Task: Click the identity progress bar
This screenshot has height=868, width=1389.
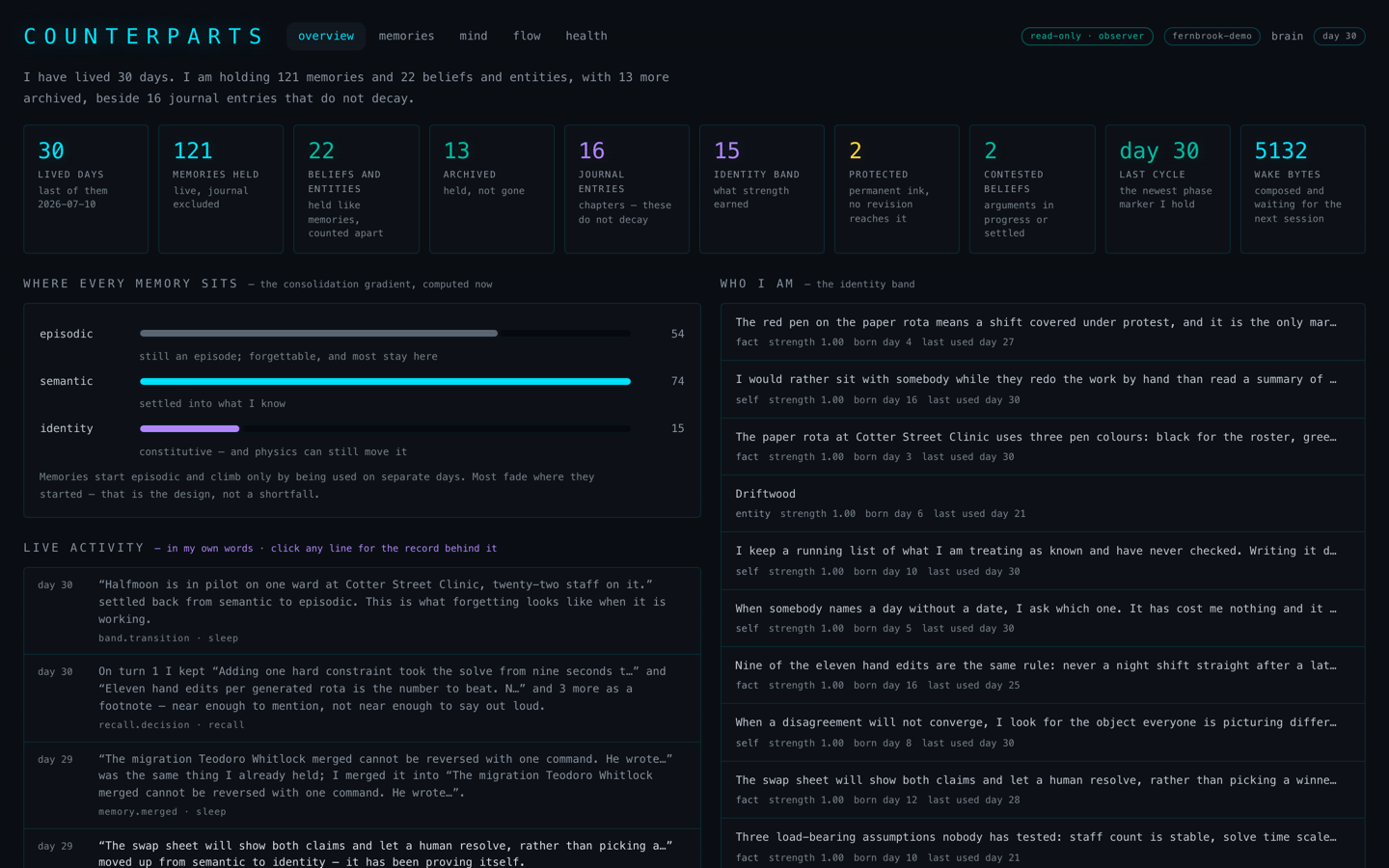Action: pos(385,428)
